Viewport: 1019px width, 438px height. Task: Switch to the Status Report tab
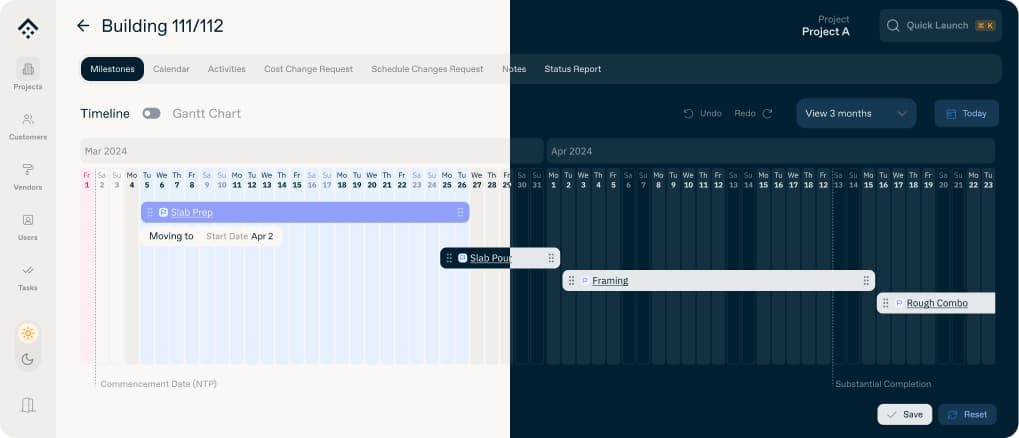[572, 69]
